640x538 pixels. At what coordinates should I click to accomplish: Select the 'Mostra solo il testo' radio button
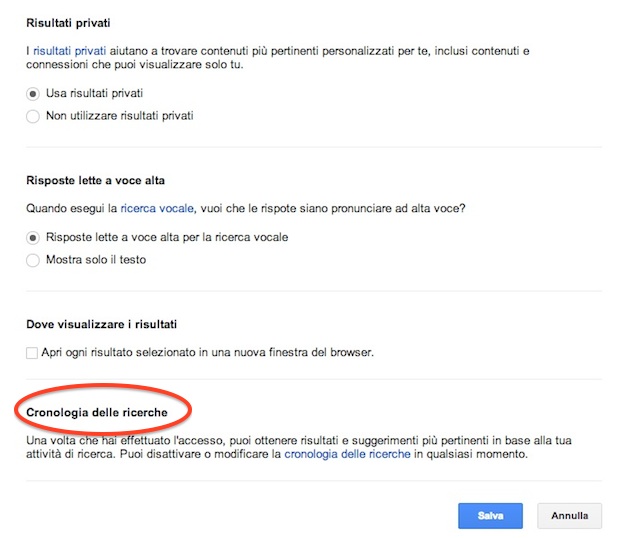(33, 260)
